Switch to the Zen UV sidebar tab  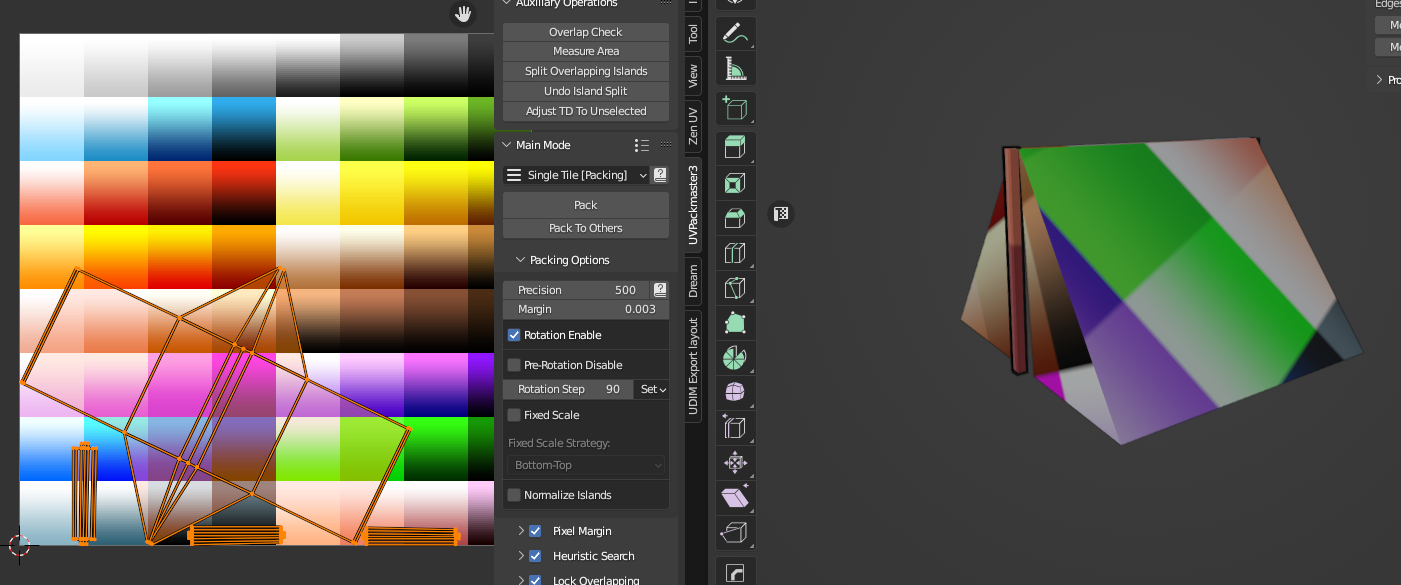tap(693, 126)
